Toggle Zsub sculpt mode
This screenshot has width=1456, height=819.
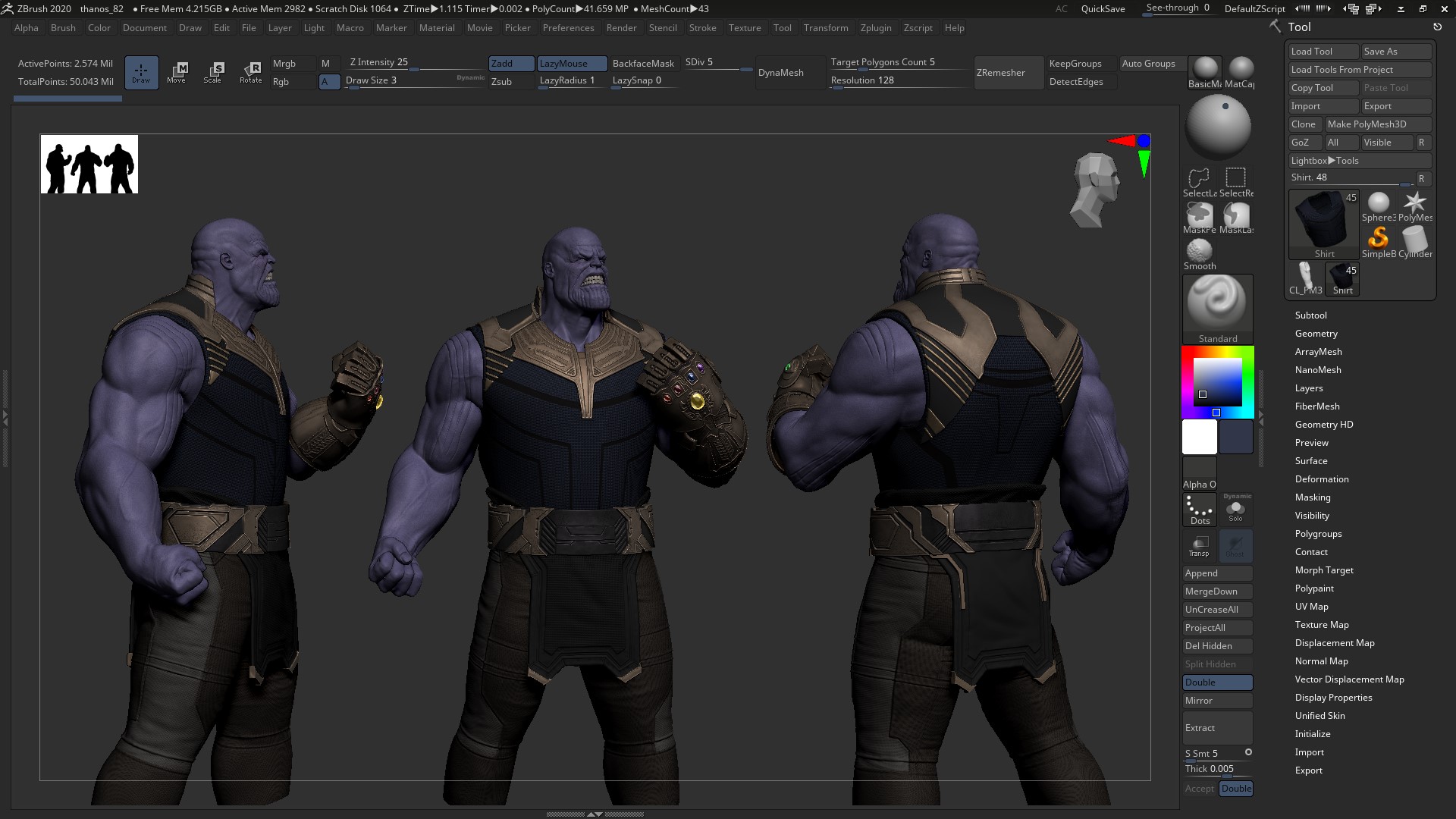click(512, 82)
